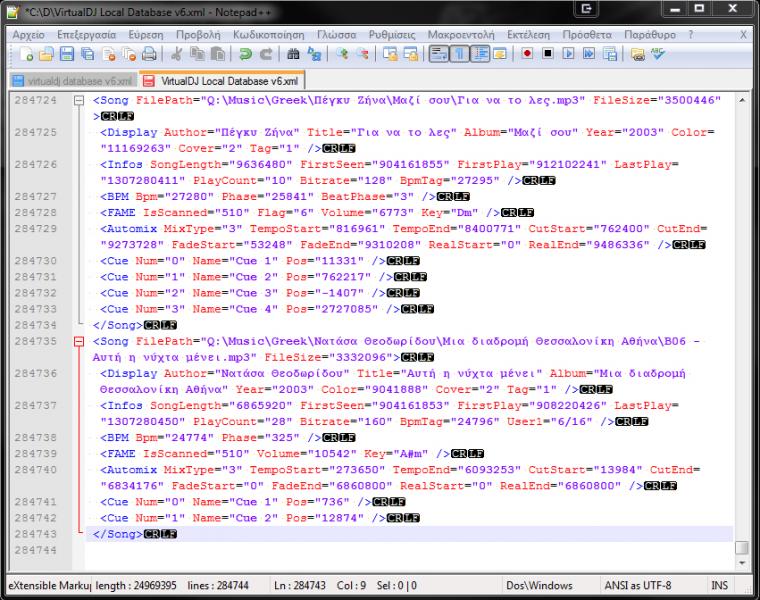Cut selection with the scissors icon

pos(176,54)
